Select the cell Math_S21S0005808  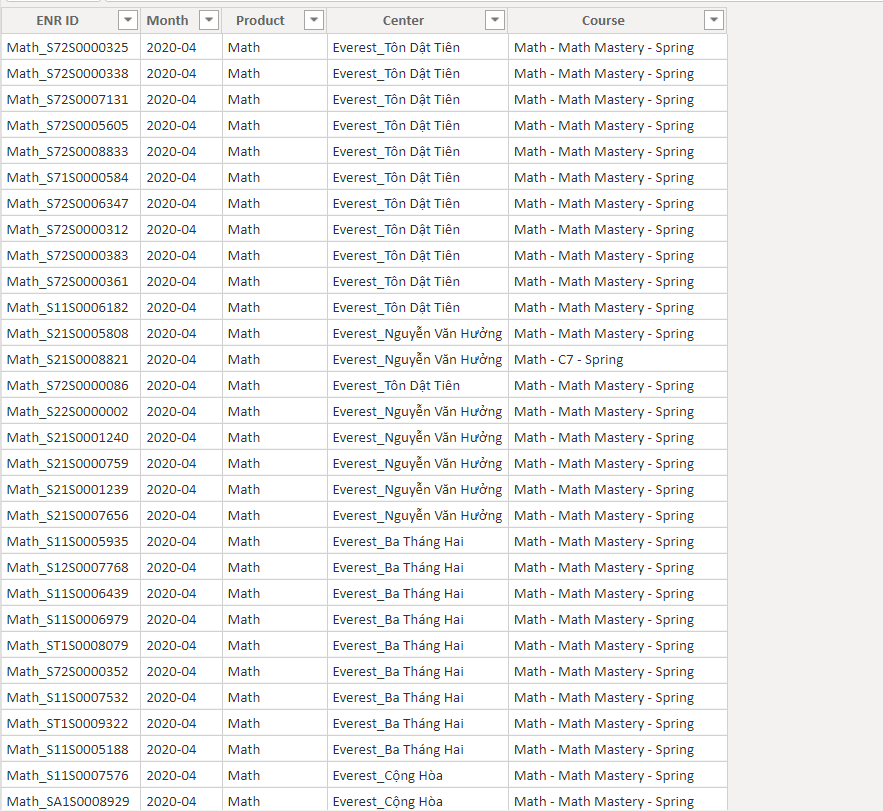point(71,333)
